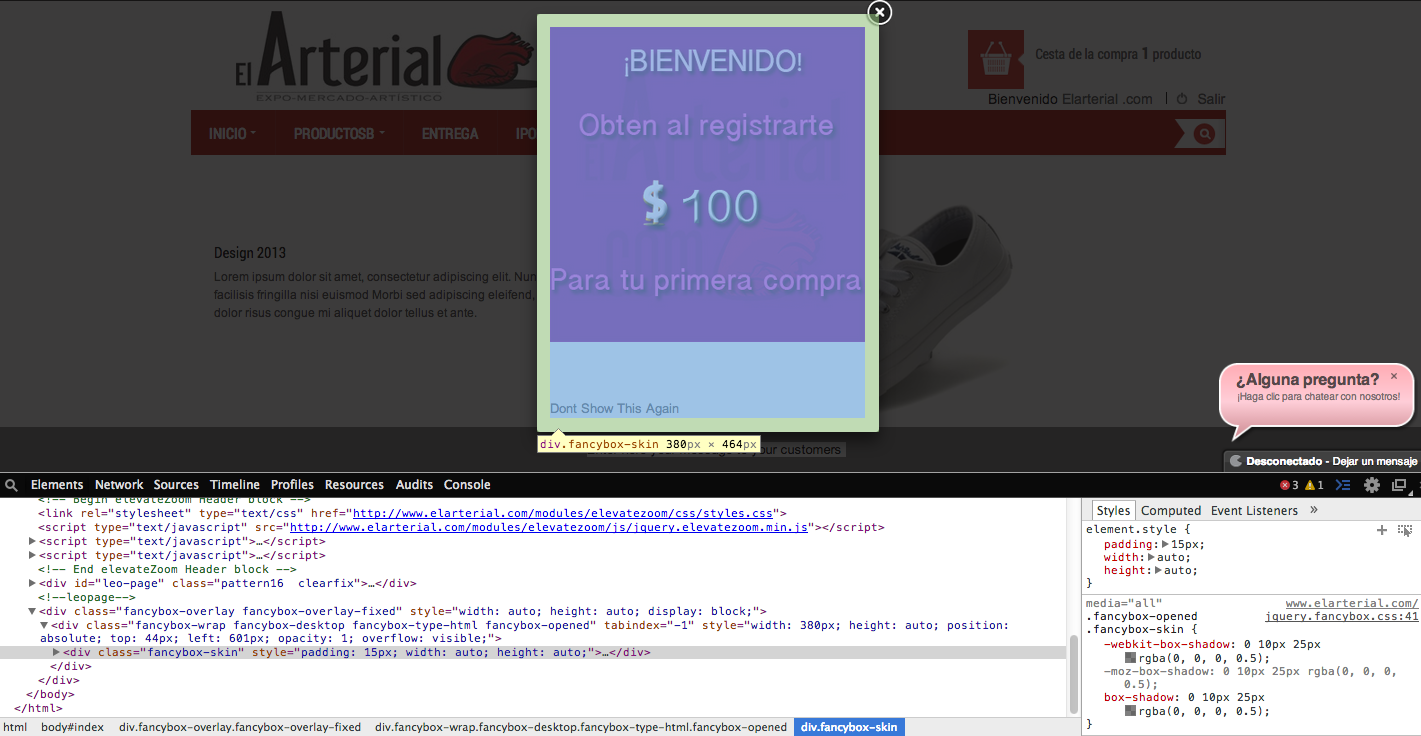
Task: Expand the first collapsed text/javascript script node
Action: pos(33,541)
